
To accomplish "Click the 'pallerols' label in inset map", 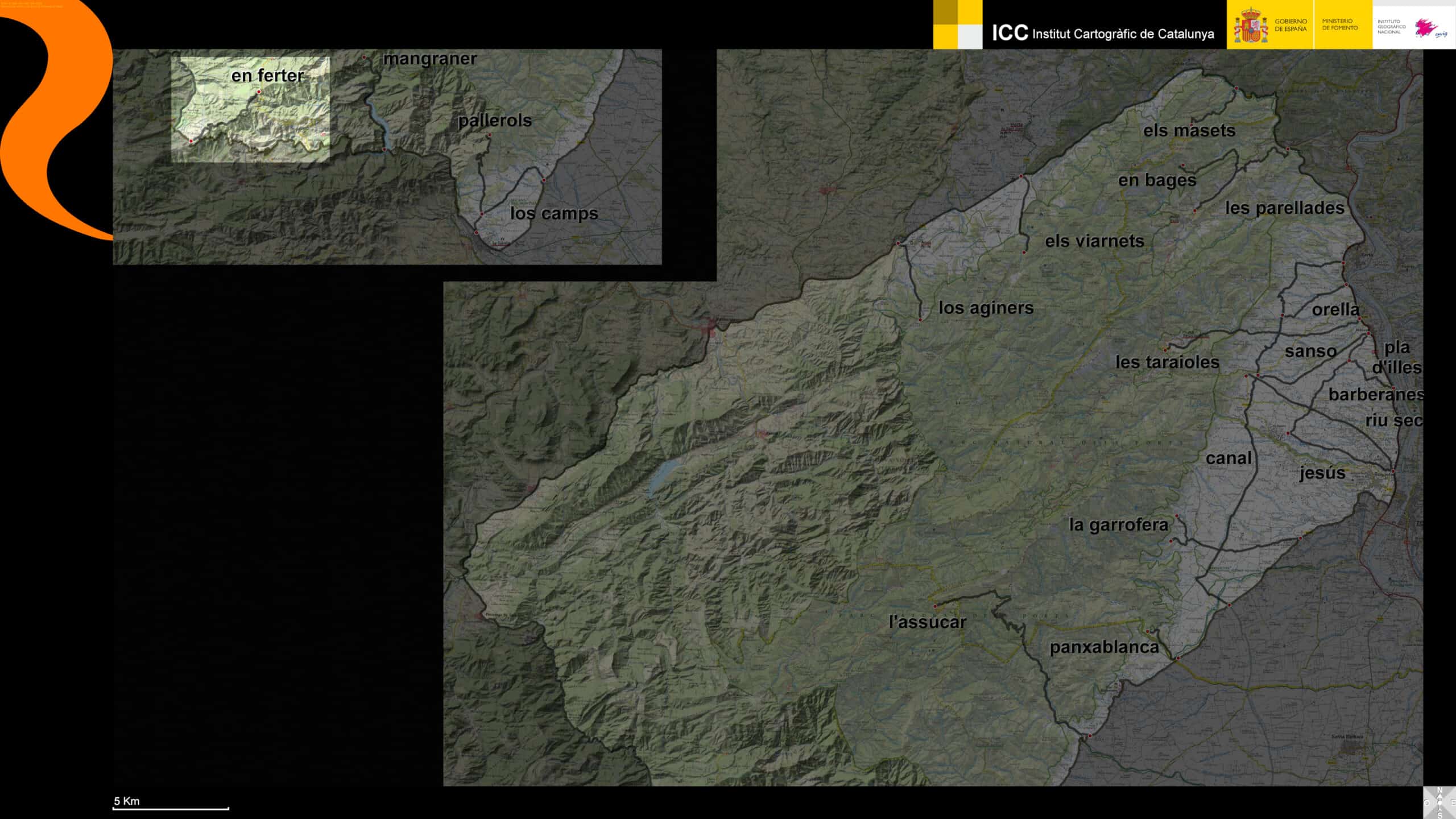I will click(x=494, y=121).
